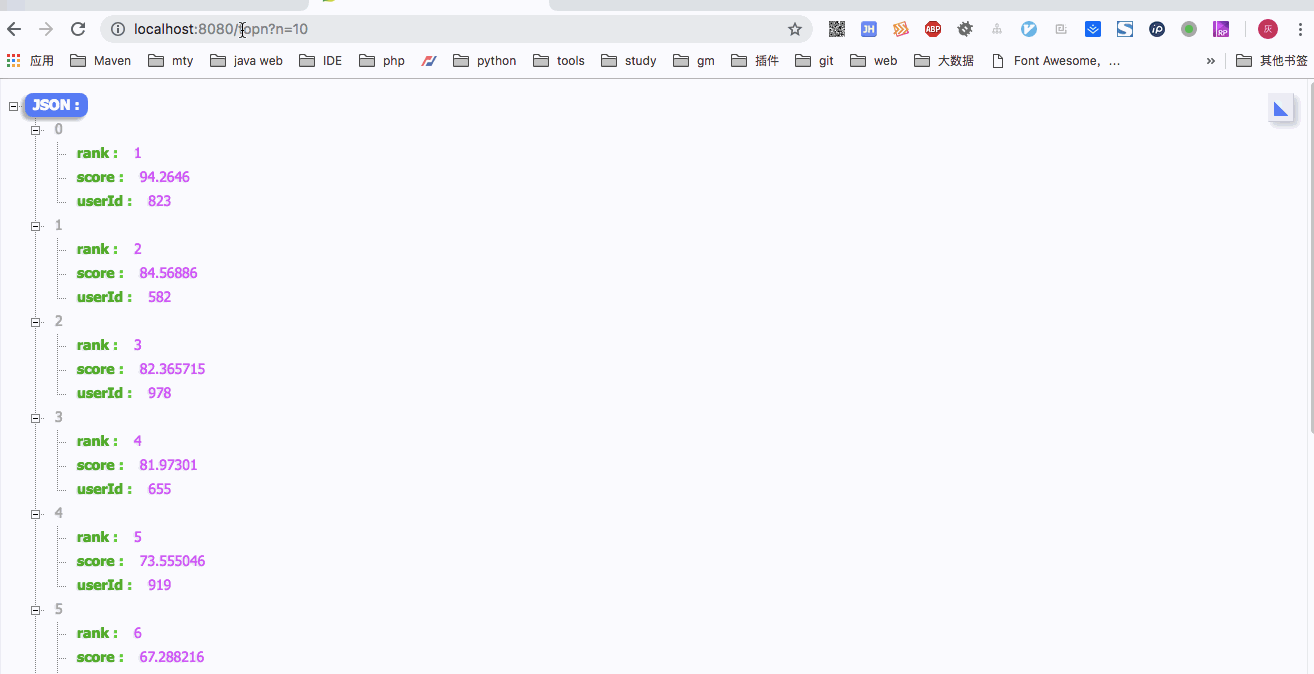Viewport: 1314px width, 674px height.
Task: Open the blue S extension icon
Action: [1125, 29]
